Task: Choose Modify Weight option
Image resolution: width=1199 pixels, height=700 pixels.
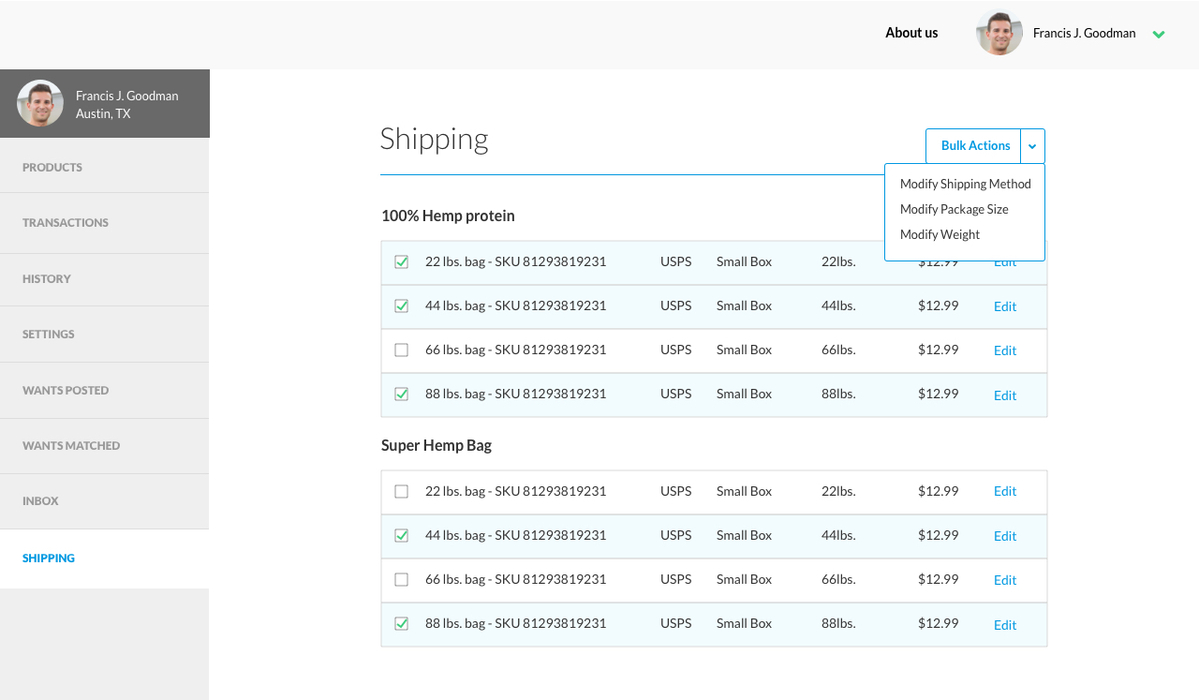Action: (x=939, y=234)
